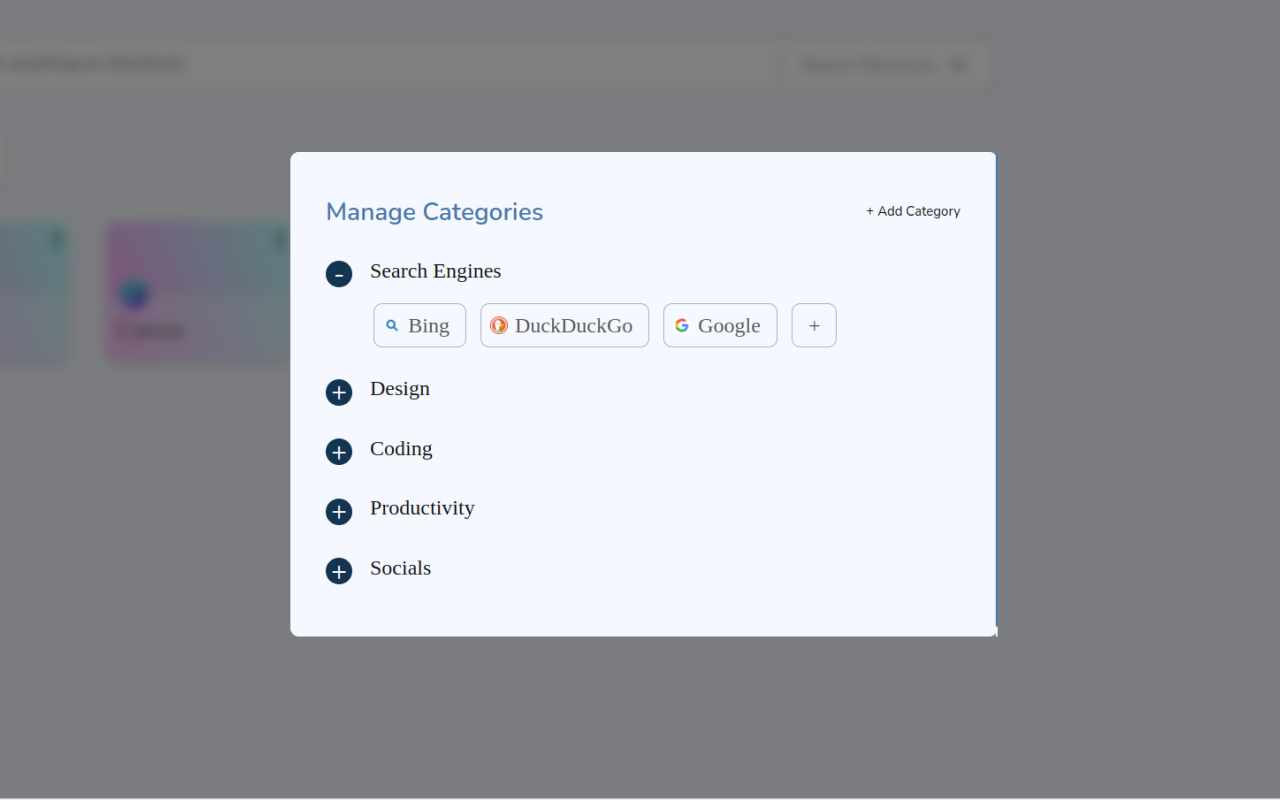The height and width of the screenshot is (800, 1280).
Task: Click the Add Category button
Action: (913, 211)
